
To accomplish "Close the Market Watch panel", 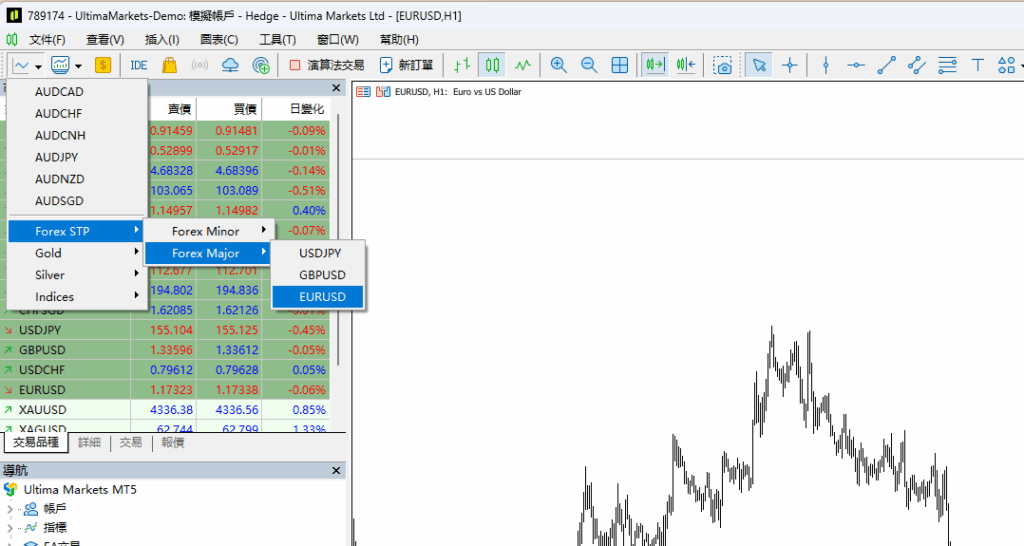I will click(336, 88).
